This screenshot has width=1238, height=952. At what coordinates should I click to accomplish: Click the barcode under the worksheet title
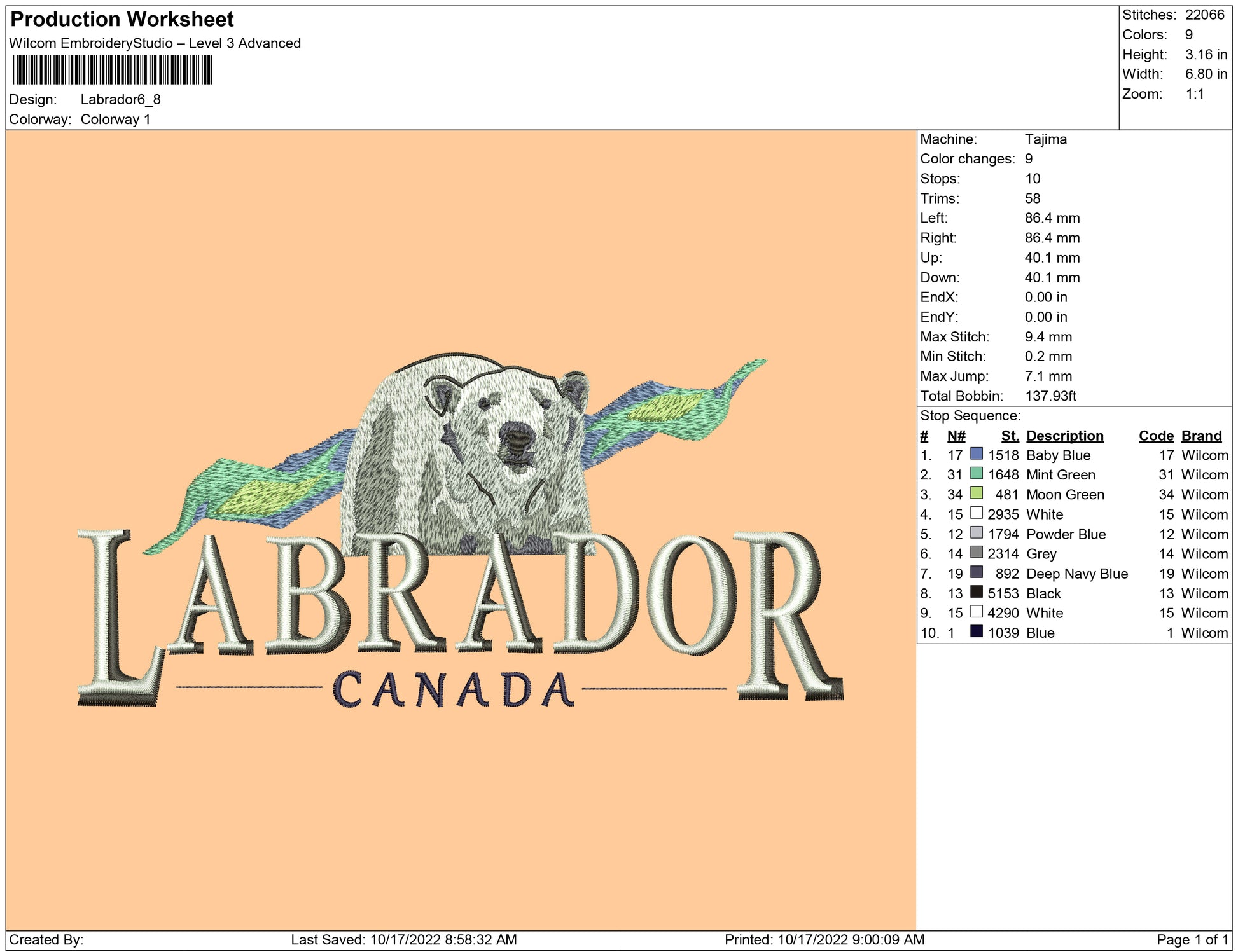[x=112, y=70]
